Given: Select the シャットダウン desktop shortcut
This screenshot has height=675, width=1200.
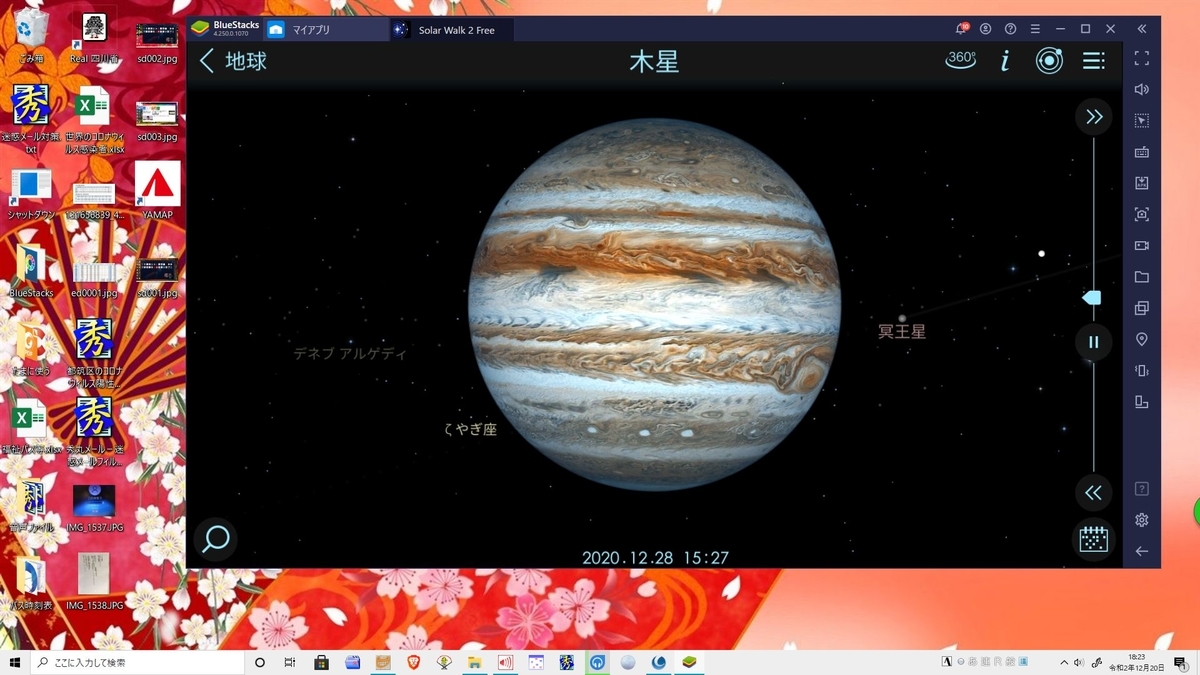Looking at the screenshot, I should [31, 193].
